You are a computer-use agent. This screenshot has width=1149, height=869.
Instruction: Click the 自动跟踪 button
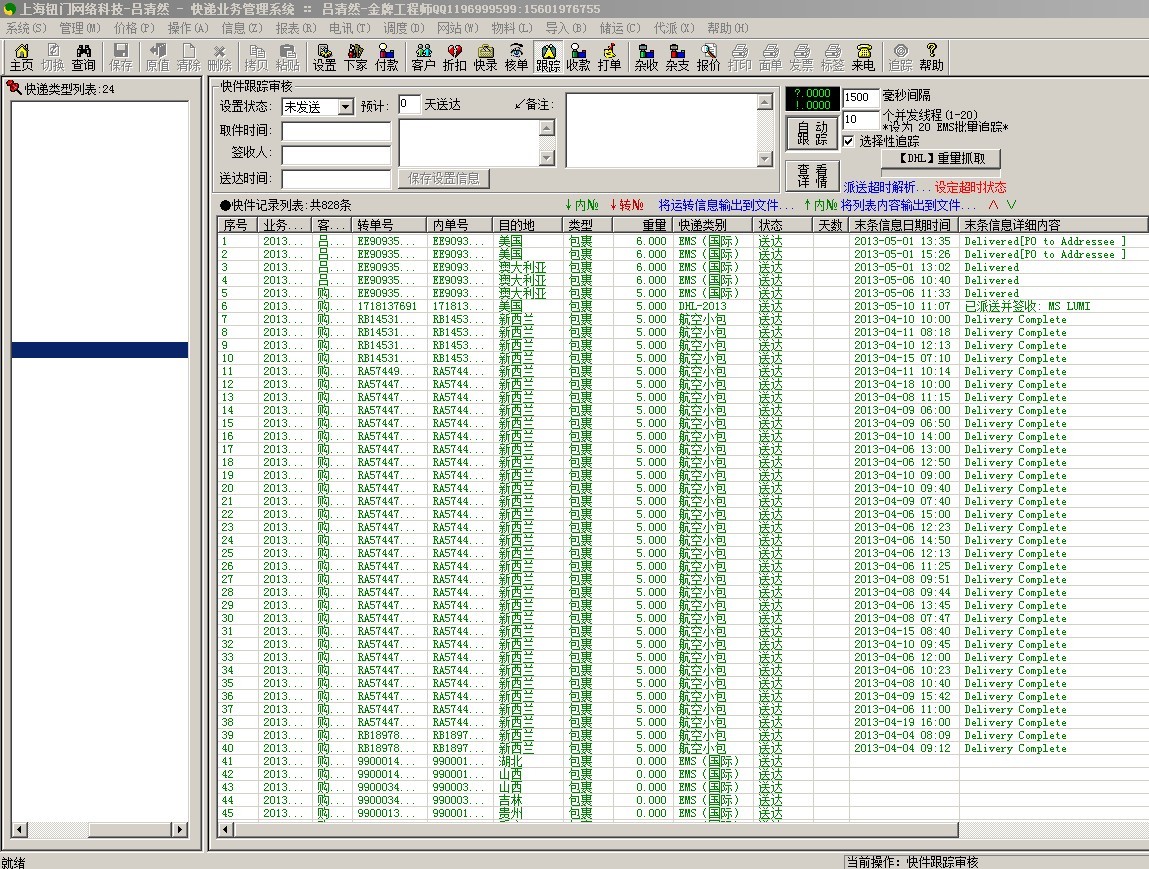tap(811, 134)
